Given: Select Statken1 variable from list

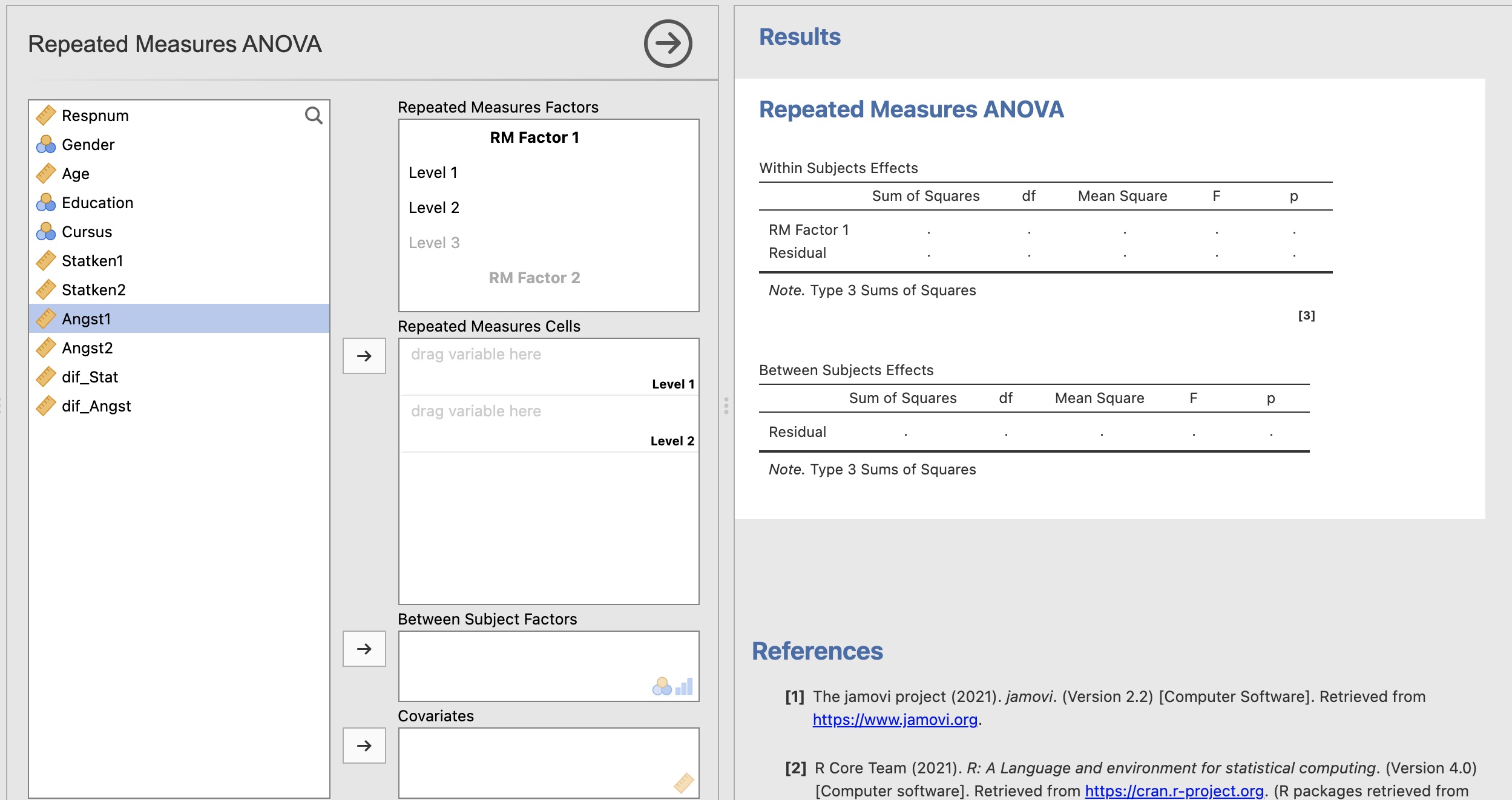Looking at the screenshot, I should click(92, 261).
